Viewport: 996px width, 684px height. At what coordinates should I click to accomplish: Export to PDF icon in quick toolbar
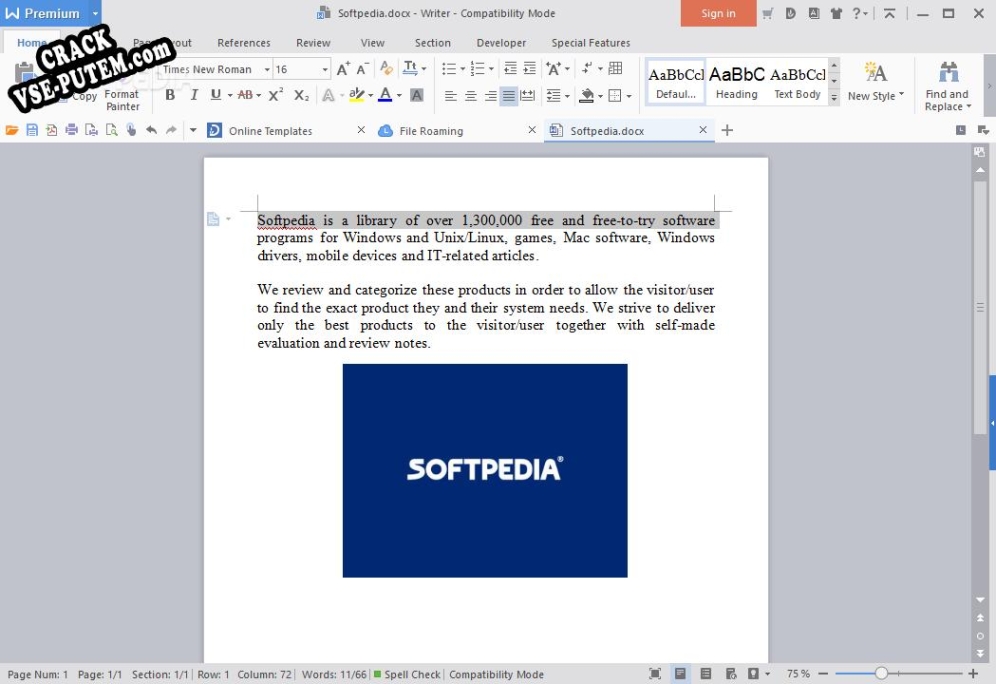[x=51, y=130]
